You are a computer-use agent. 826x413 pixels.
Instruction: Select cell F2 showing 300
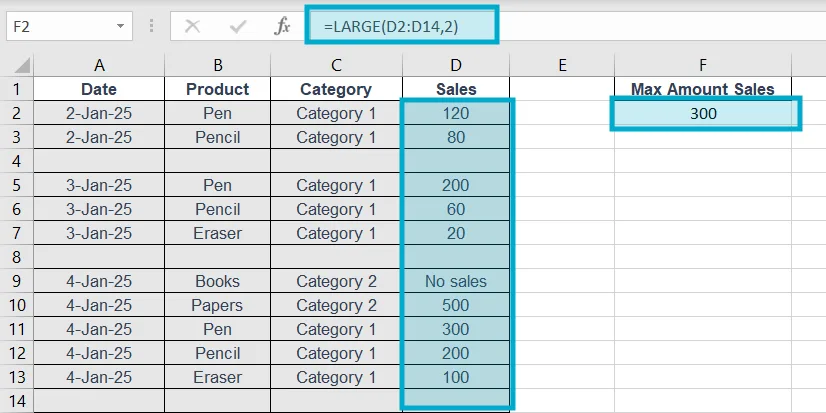click(703, 114)
